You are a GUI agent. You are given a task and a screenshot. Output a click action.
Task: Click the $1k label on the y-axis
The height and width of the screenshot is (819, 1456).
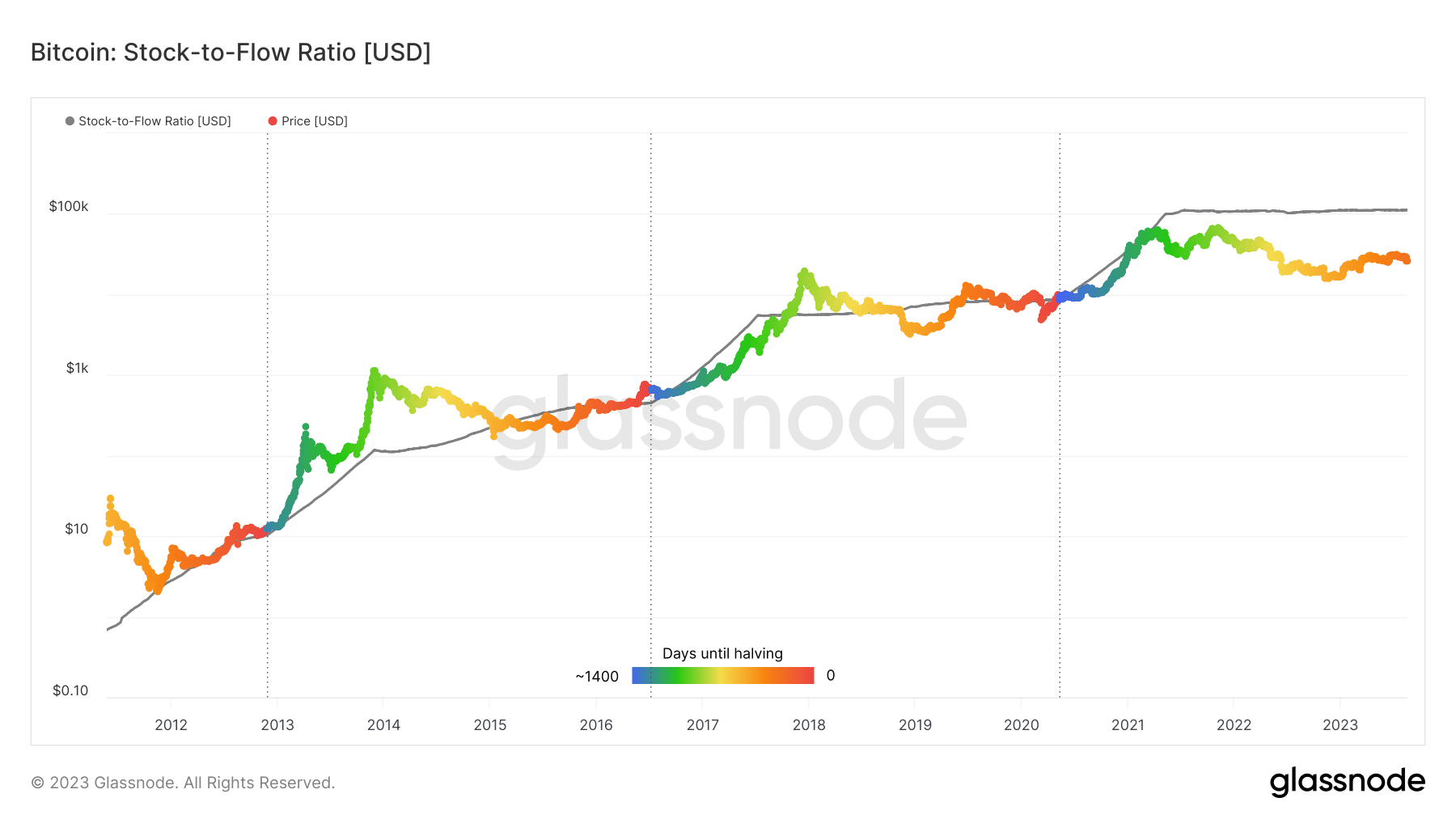(78, 368)
